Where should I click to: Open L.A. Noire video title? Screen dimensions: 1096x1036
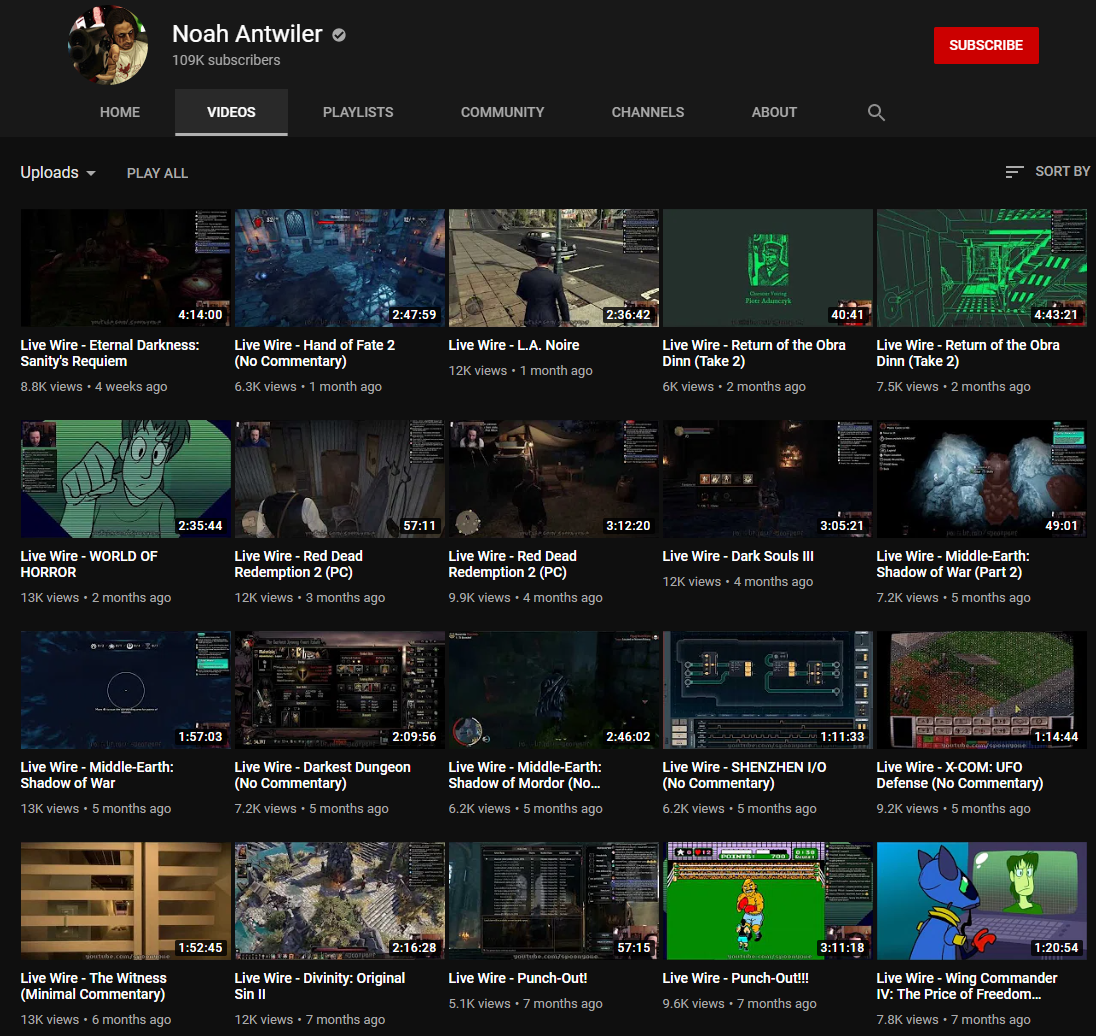(514, 345)
